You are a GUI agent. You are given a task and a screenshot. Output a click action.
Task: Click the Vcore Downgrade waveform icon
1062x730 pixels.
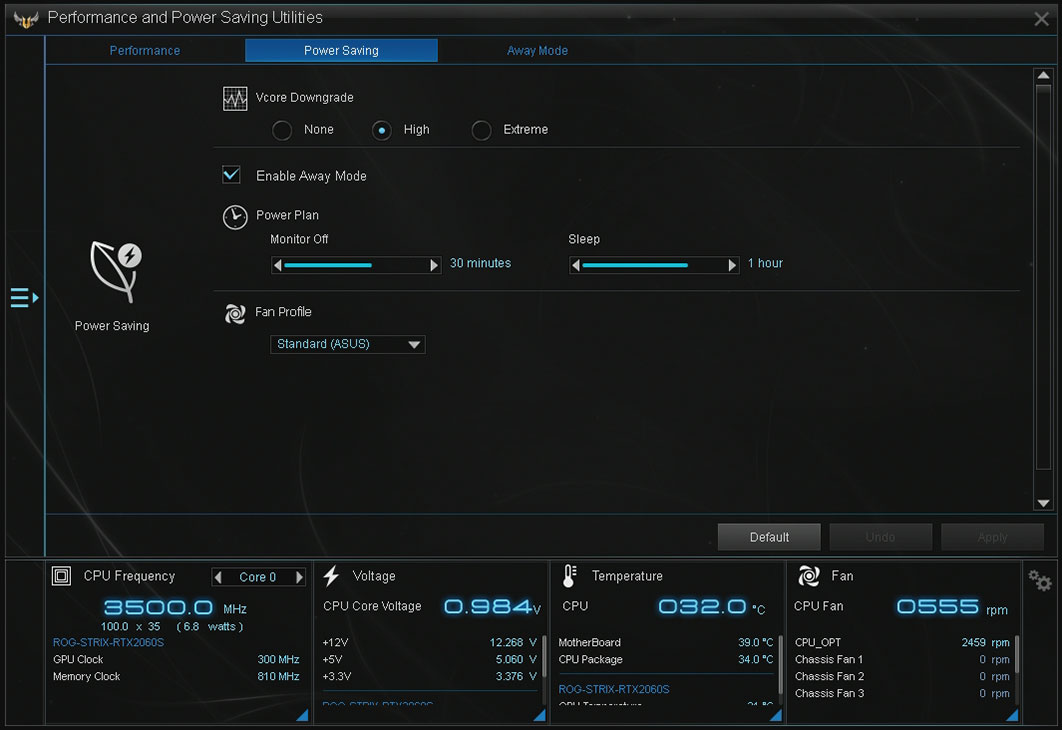(x=235, y=99)
